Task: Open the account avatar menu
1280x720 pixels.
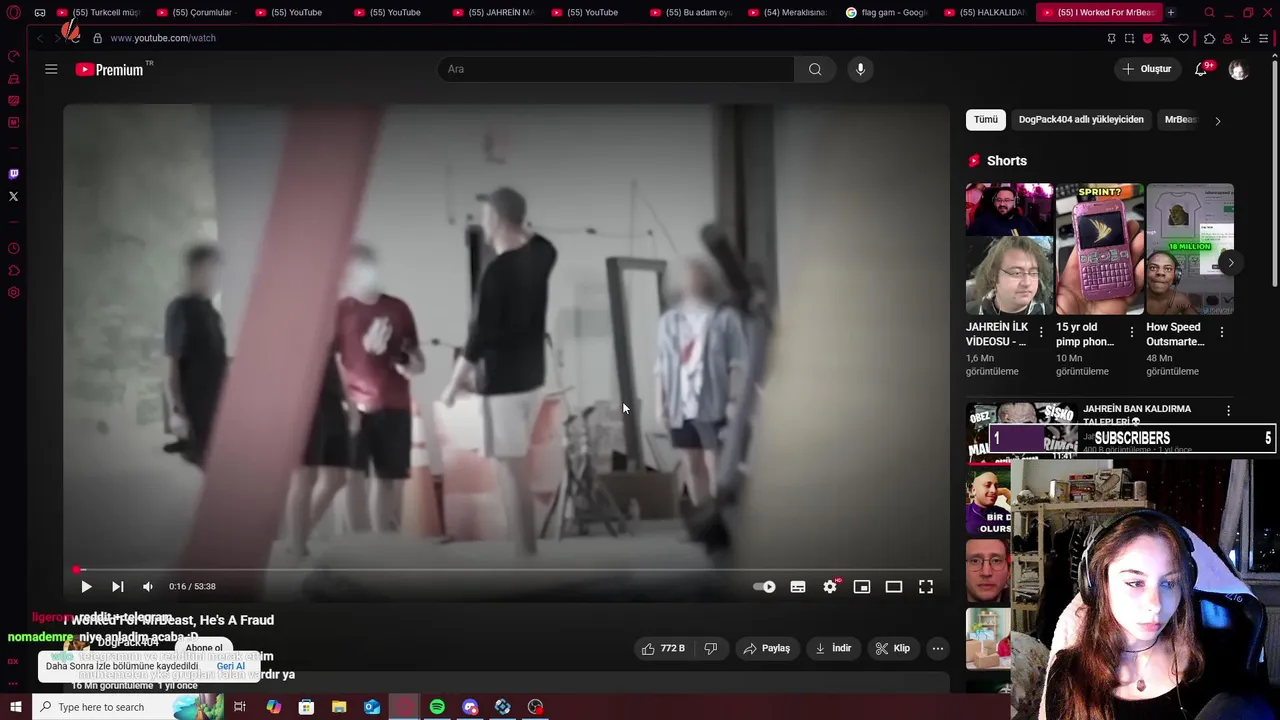Action: (x=1238, y=69)
